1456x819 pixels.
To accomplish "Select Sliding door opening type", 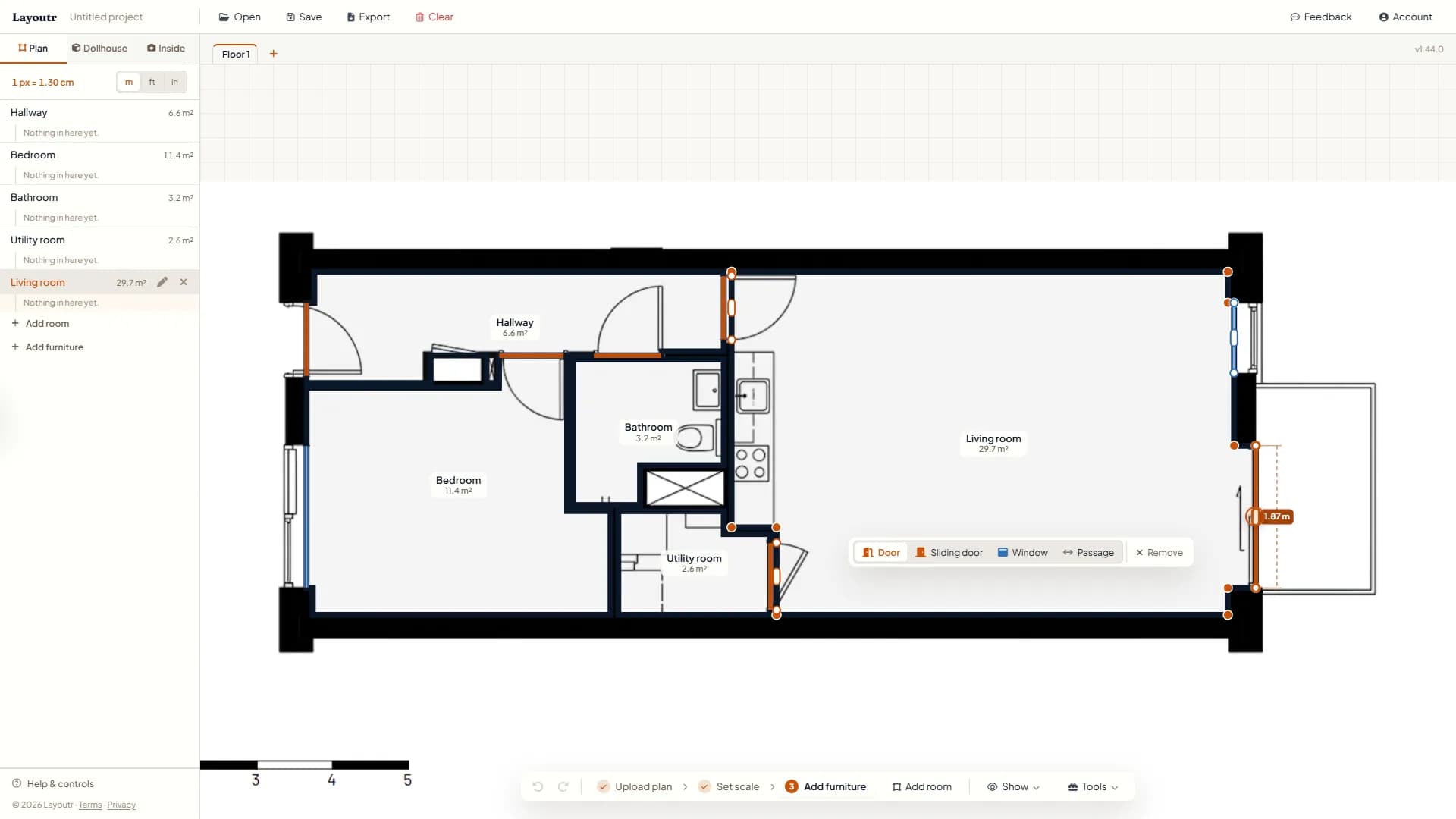I will point(949,553).
